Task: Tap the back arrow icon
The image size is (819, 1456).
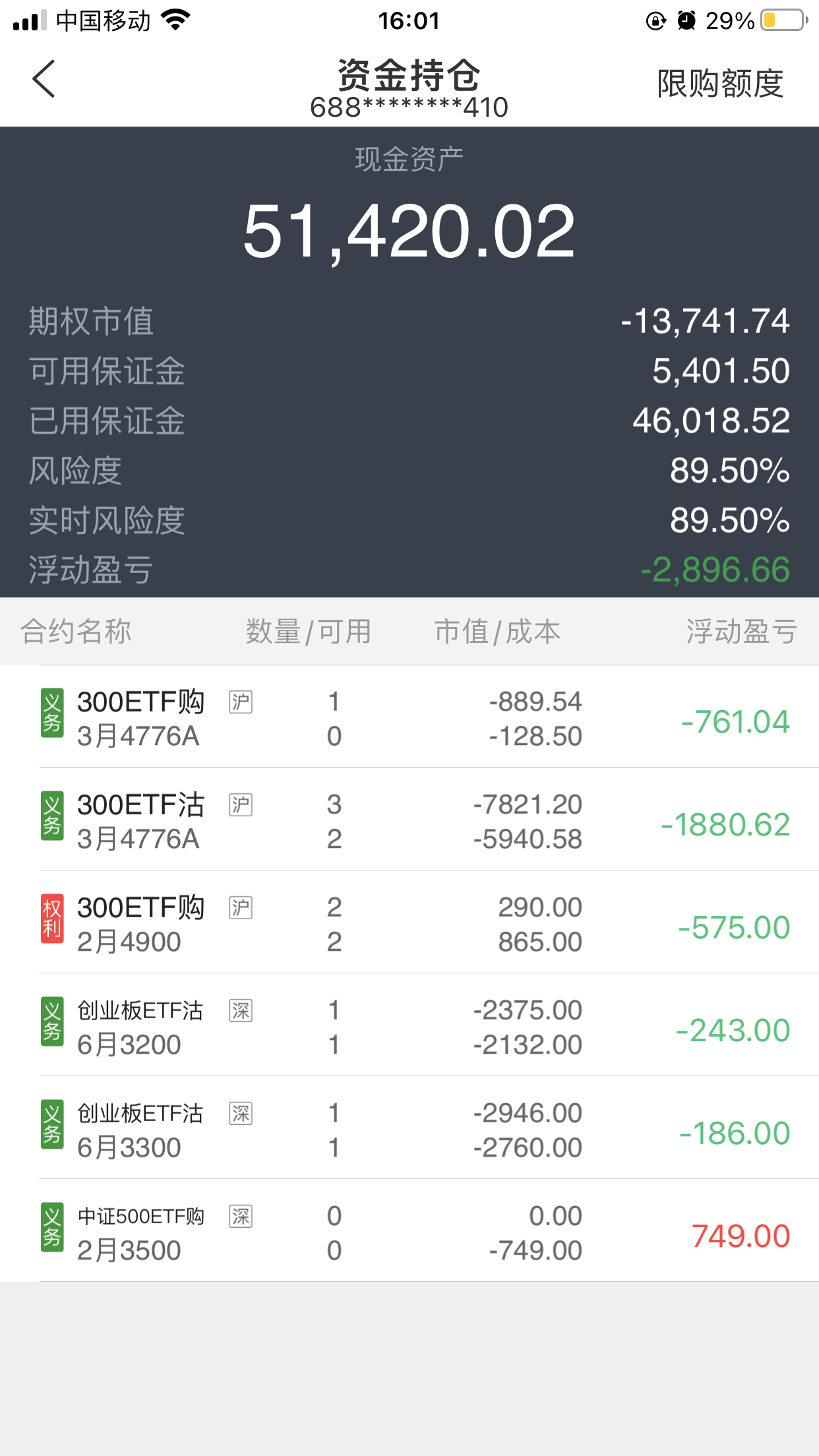Action: [x=44, y=79]
